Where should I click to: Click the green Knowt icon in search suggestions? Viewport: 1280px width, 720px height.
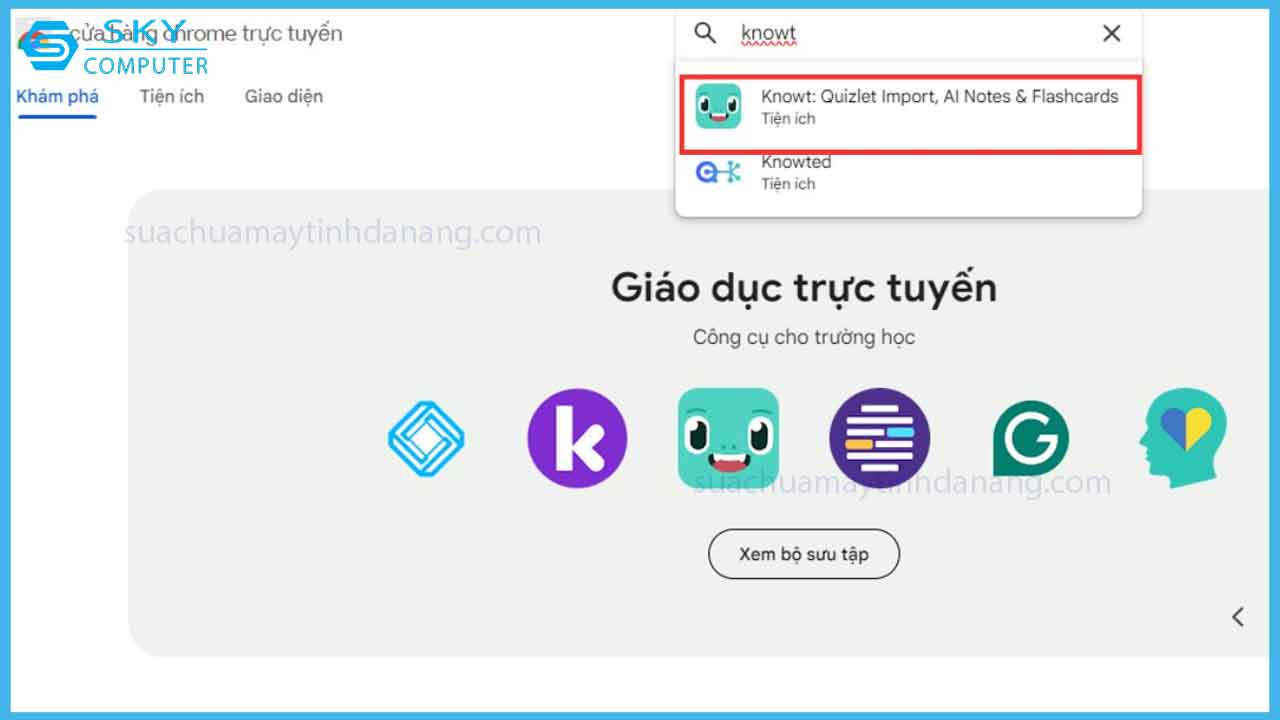(x=718, y=106)
